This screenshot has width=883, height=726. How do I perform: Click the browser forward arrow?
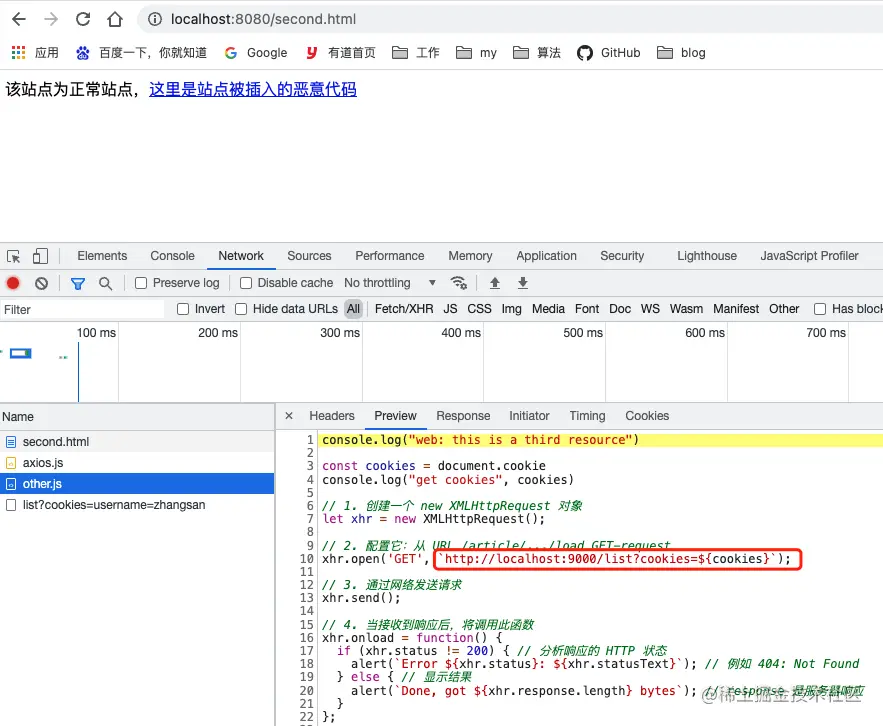[51, 19]
